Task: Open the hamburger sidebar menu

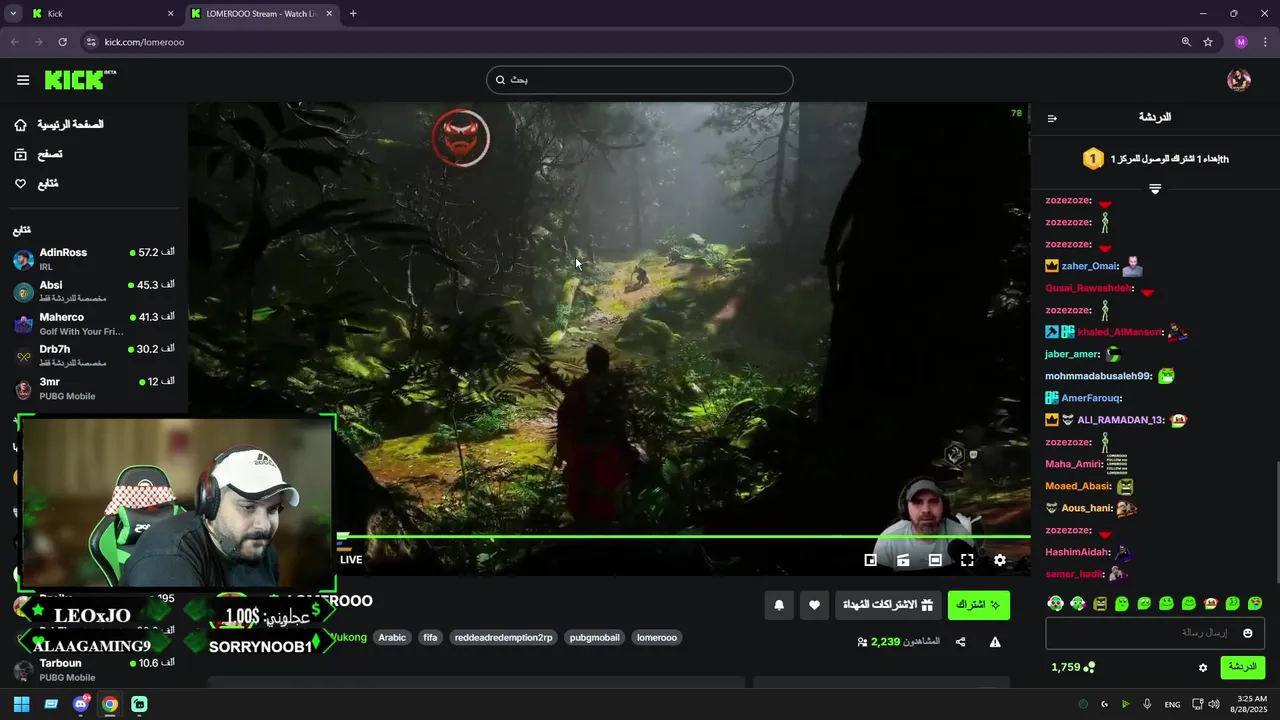Action: pyautogui.click(x=23, y=80)
